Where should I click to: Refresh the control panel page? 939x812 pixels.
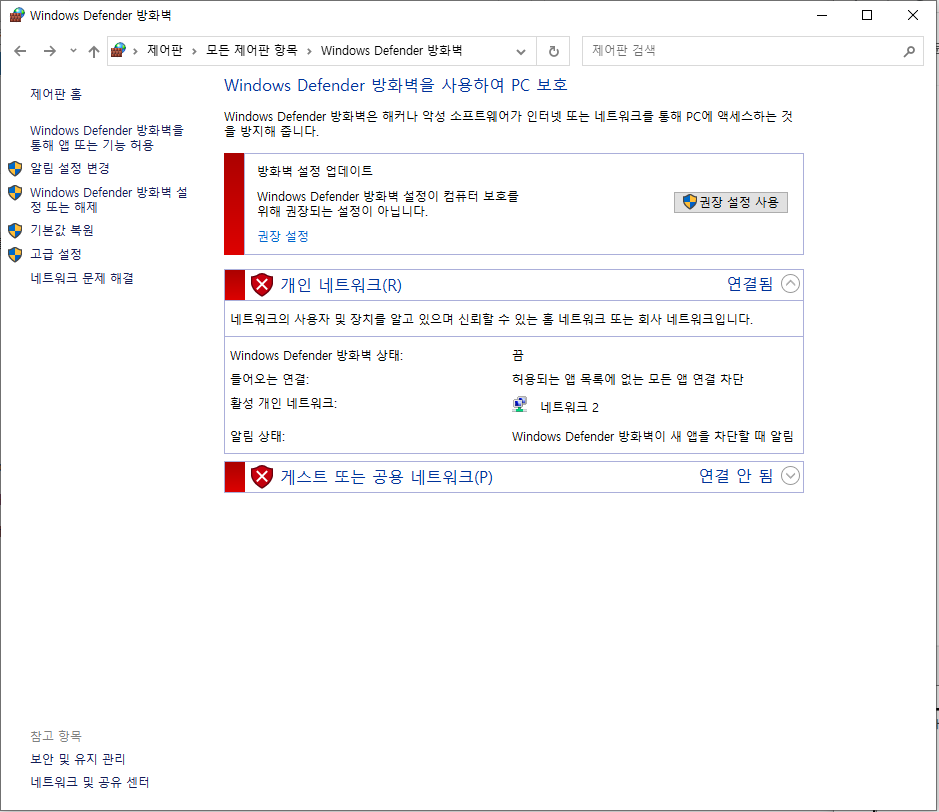(x=553, y=51)
